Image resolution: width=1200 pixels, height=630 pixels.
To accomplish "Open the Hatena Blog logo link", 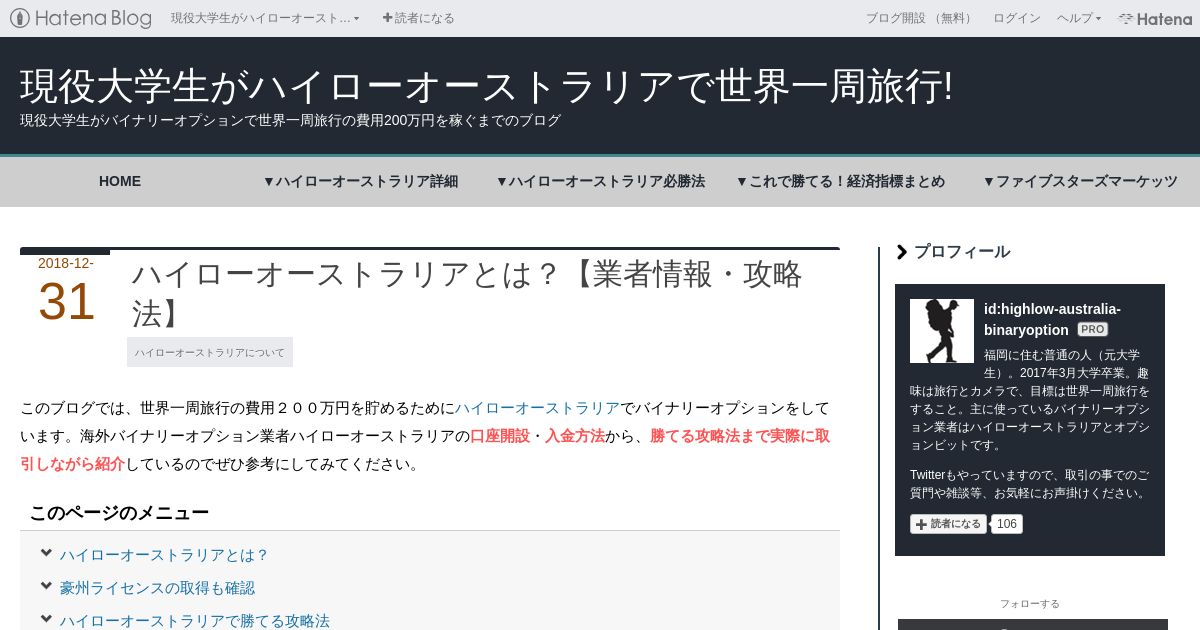I will point(81,18).
